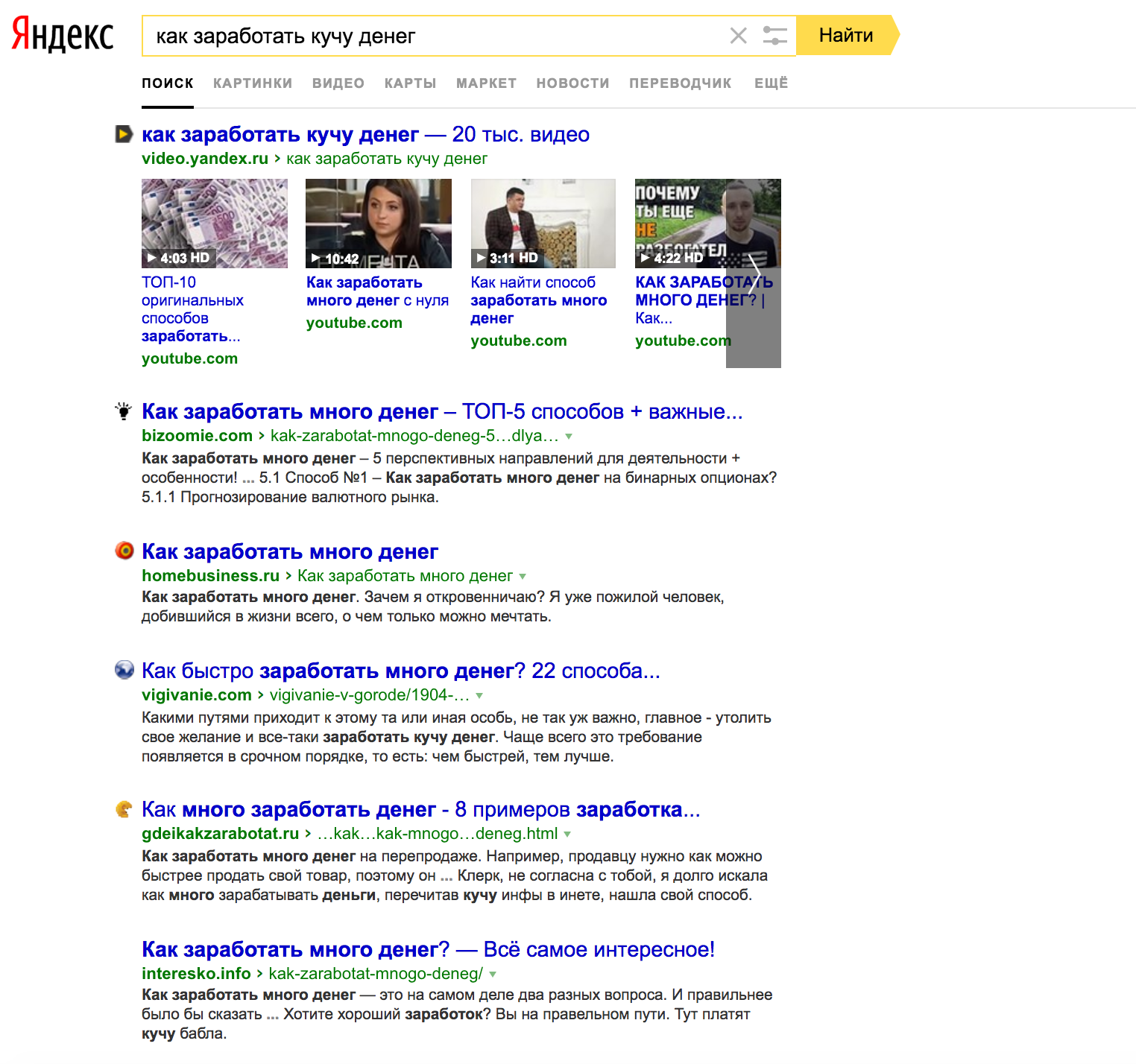
Task: Open 'Как заработать много денег с нуля' video
Action: tap(377, 291)
